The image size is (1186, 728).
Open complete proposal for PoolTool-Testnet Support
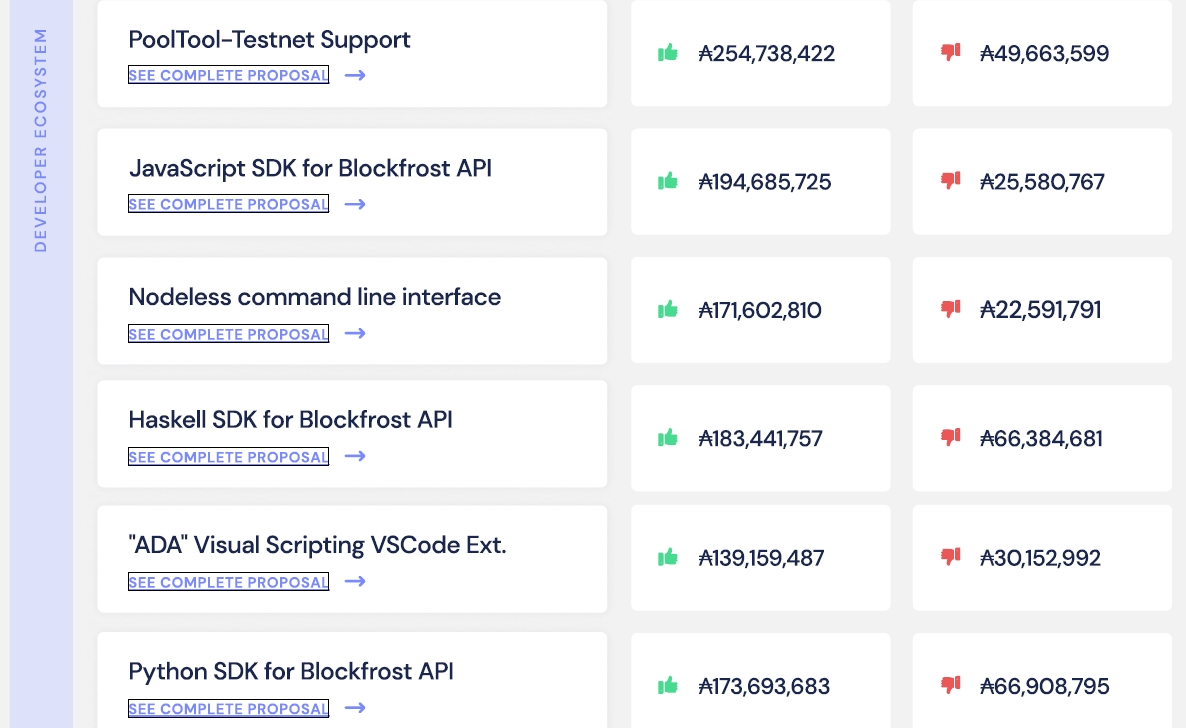(x=228, y=75)
